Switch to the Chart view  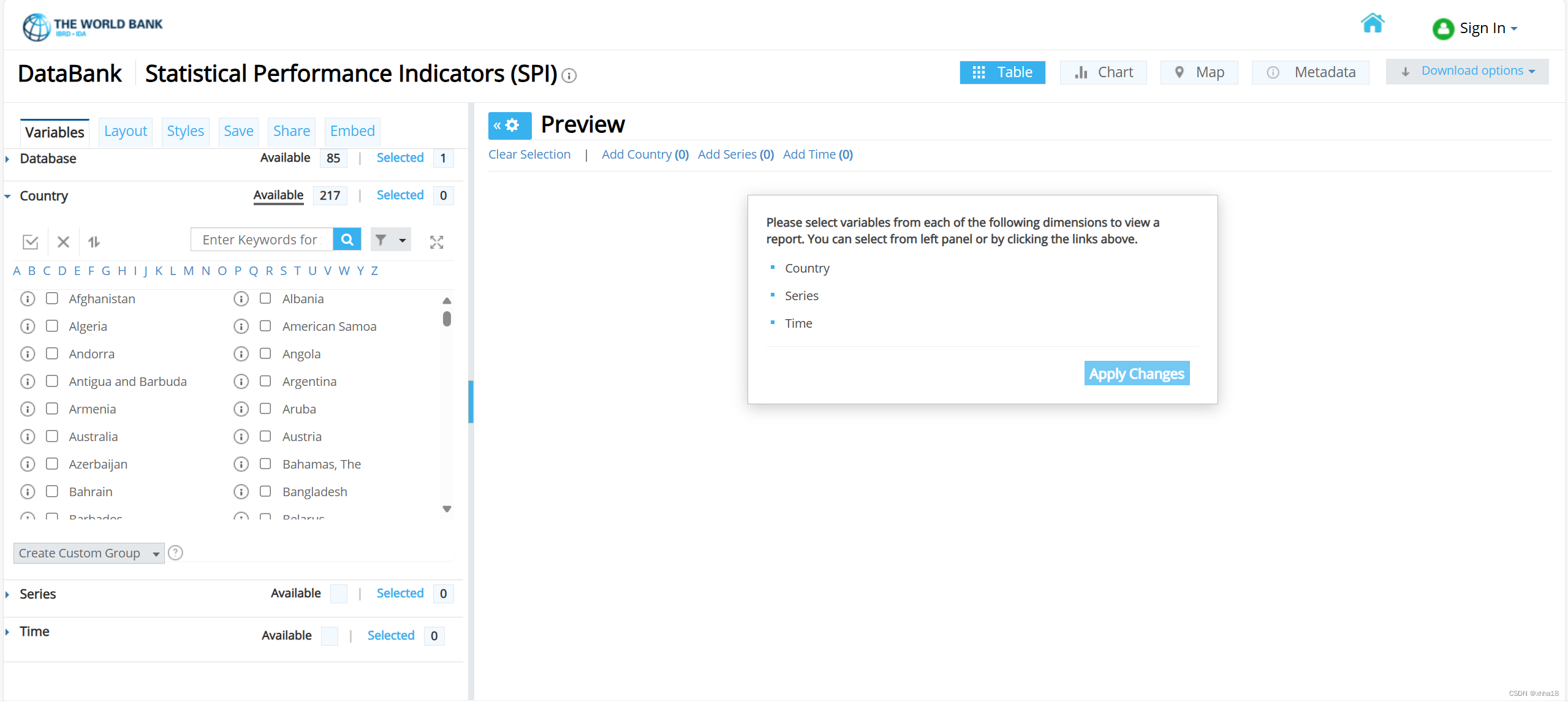click(1103, 72)
